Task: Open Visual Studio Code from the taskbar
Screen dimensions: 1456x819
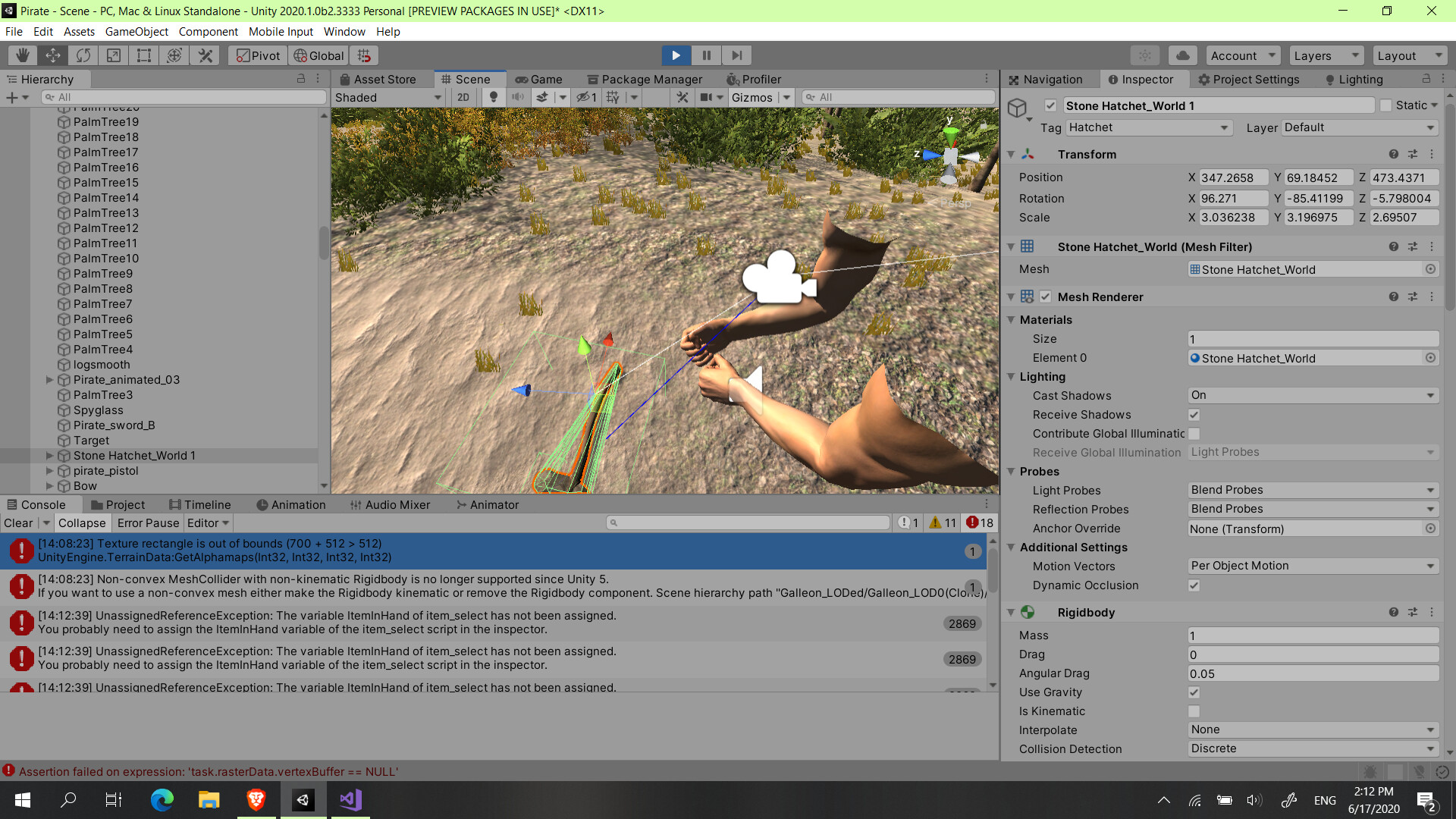Action: pos(350,799)
